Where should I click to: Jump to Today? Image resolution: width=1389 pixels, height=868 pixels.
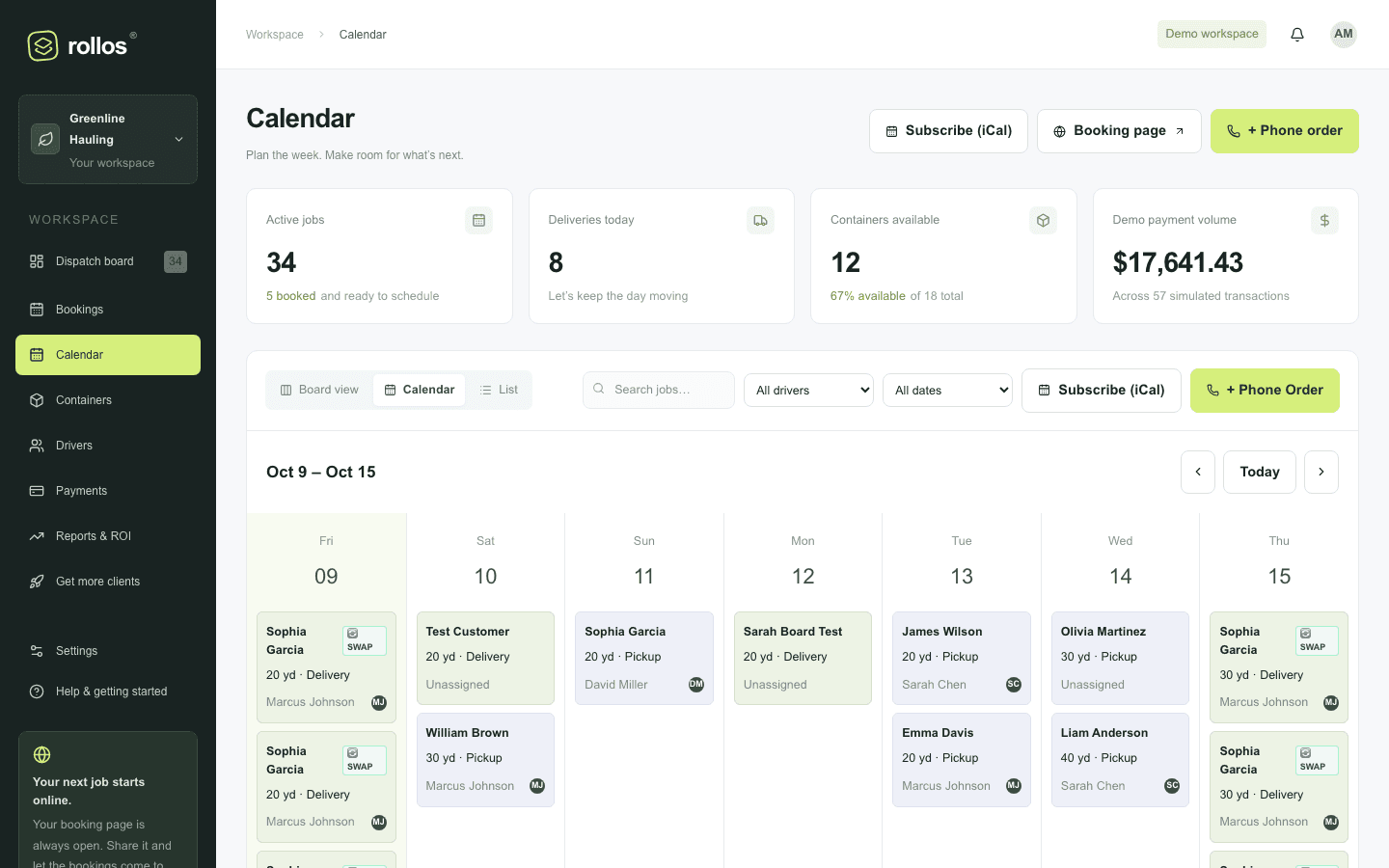click(1260, 473)
